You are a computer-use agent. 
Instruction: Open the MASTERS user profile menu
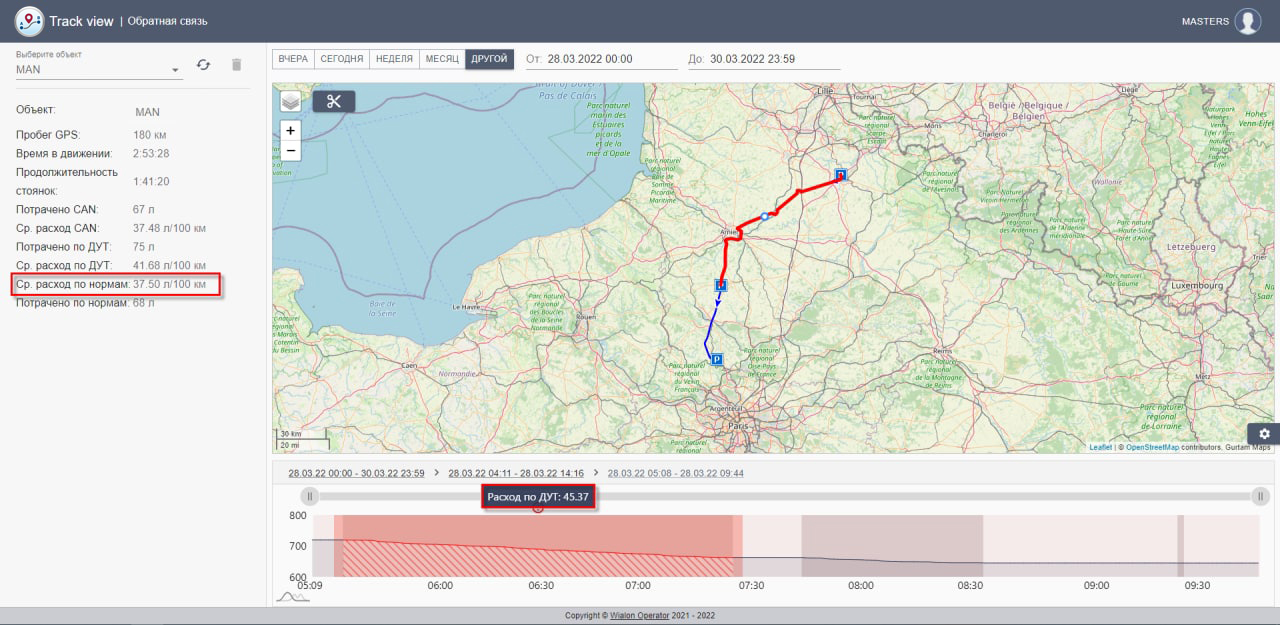[x=1247, y=21]
